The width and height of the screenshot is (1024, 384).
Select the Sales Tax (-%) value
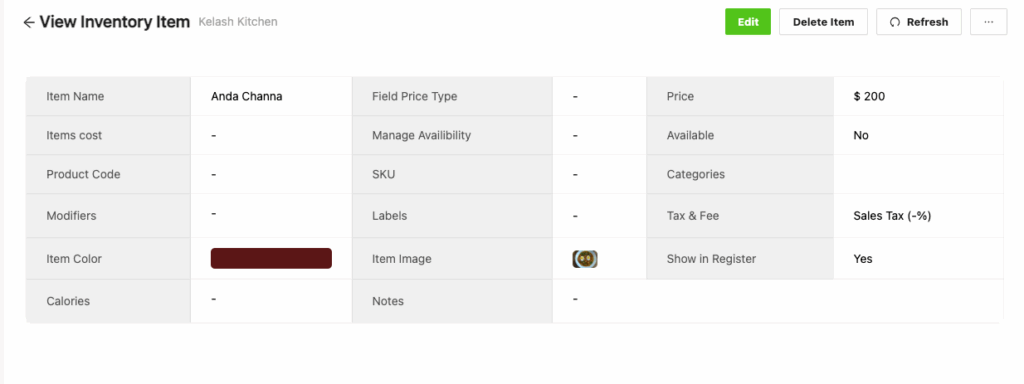tap(892, 216)
